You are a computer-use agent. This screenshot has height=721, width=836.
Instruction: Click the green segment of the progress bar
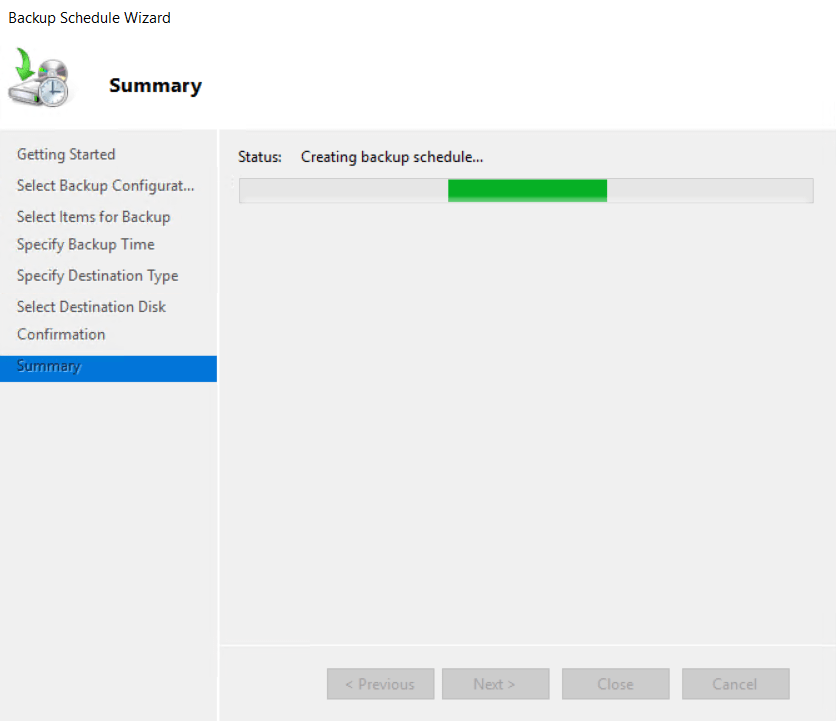[x=527, y=190]
